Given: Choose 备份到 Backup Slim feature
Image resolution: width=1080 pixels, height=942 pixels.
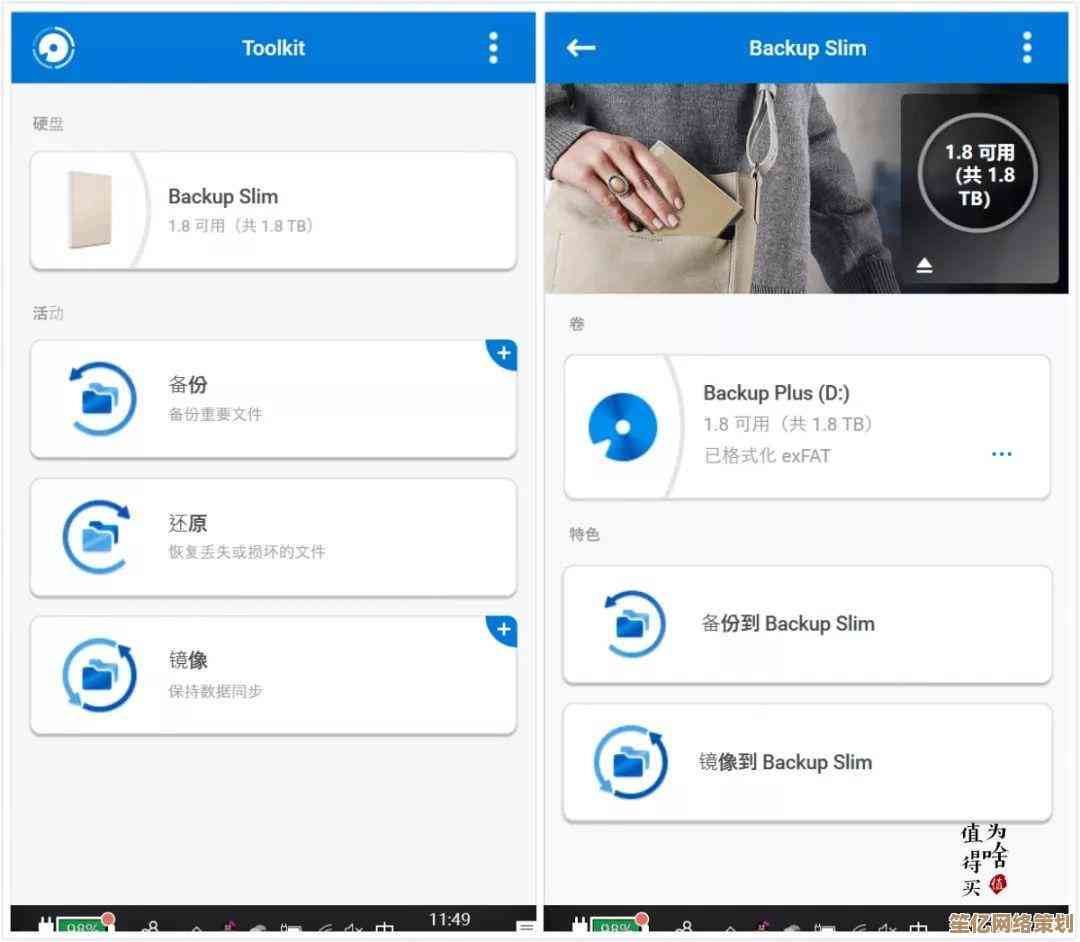Looking at the screenshot, I should coord(808,624).
